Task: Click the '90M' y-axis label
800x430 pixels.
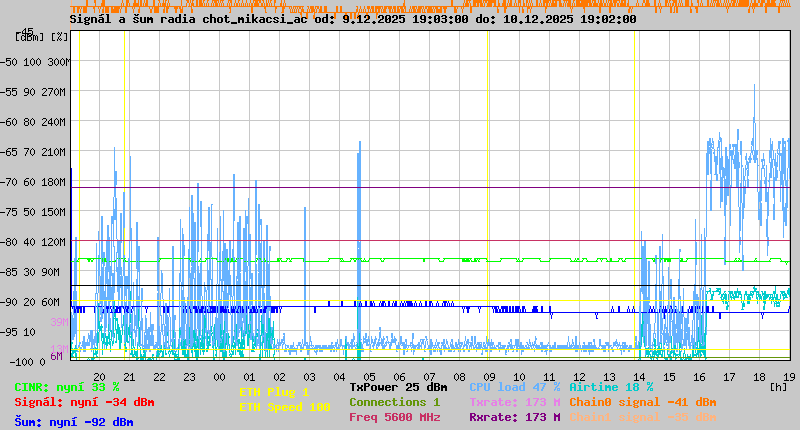Action: coord(50,272)
